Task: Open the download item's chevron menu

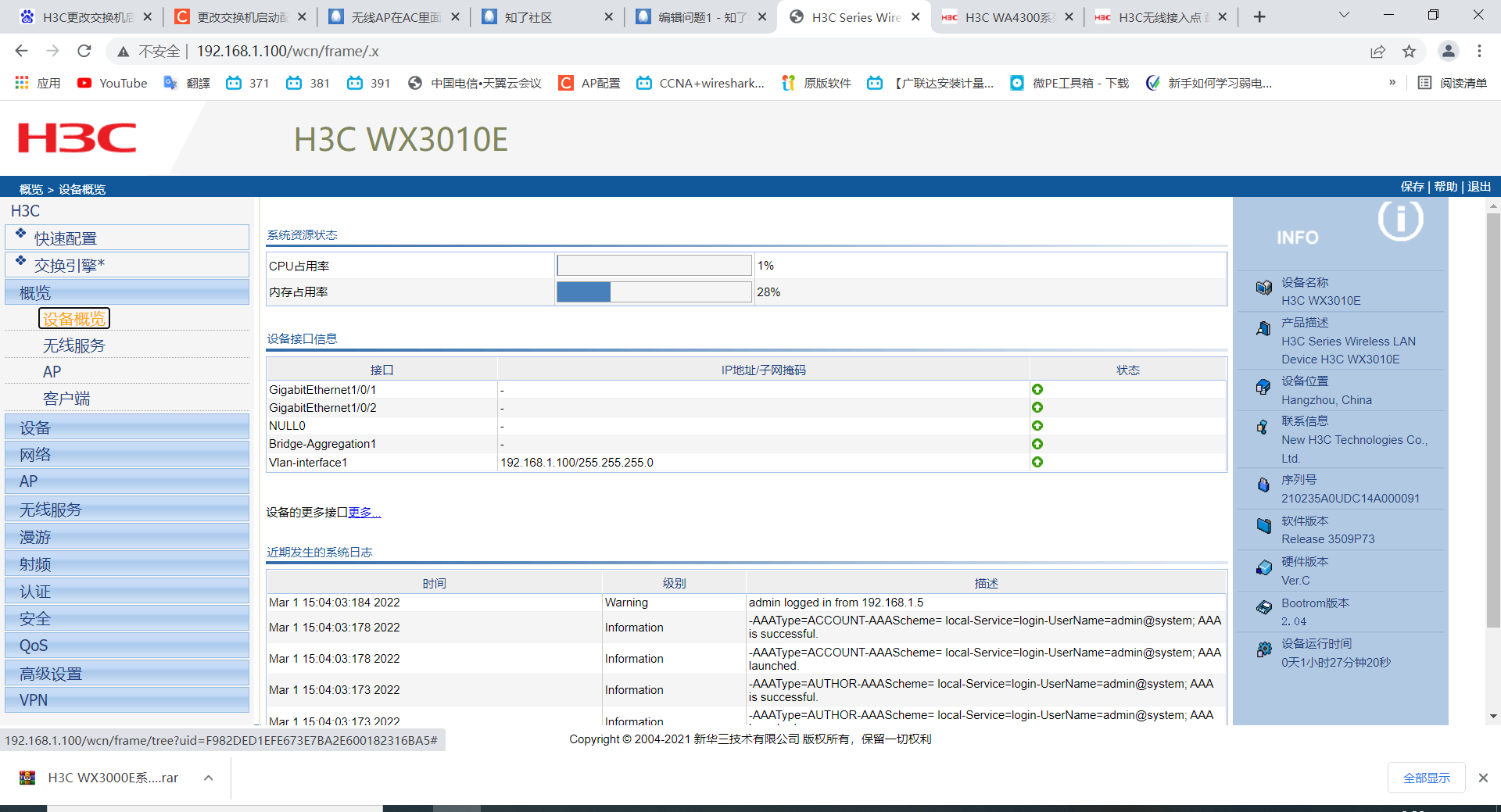Action: coord(209,778)
